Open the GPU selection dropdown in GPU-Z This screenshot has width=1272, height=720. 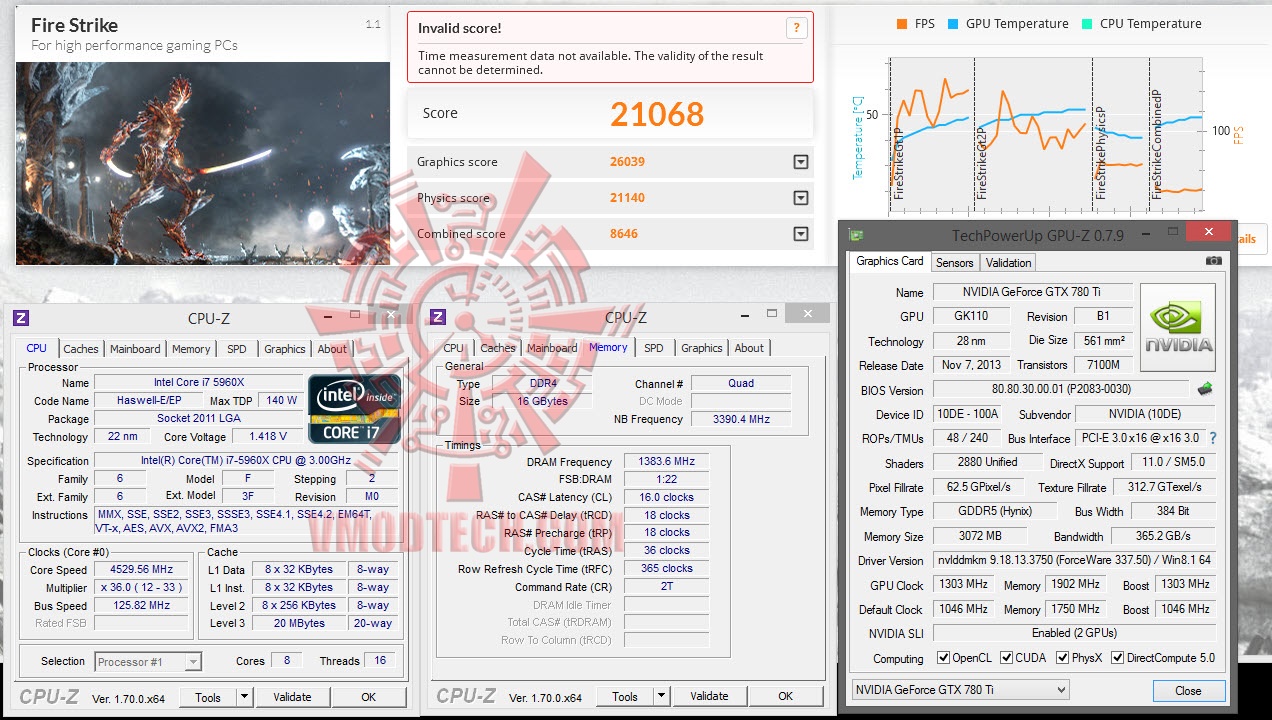(960, 689)
